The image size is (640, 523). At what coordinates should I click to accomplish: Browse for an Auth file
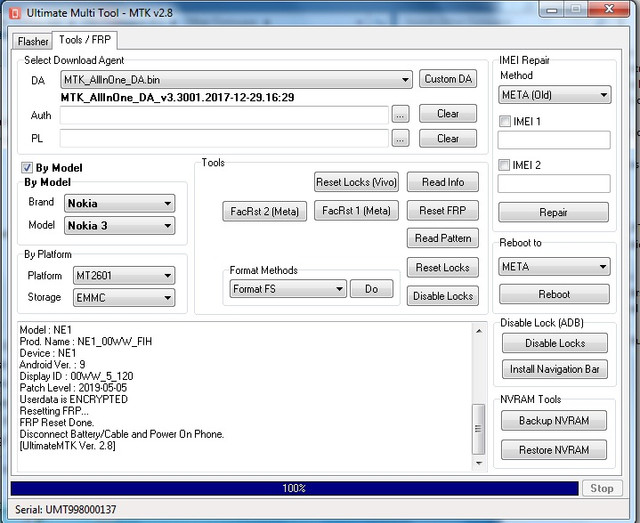pyautogui.click(x=400, y=115)
